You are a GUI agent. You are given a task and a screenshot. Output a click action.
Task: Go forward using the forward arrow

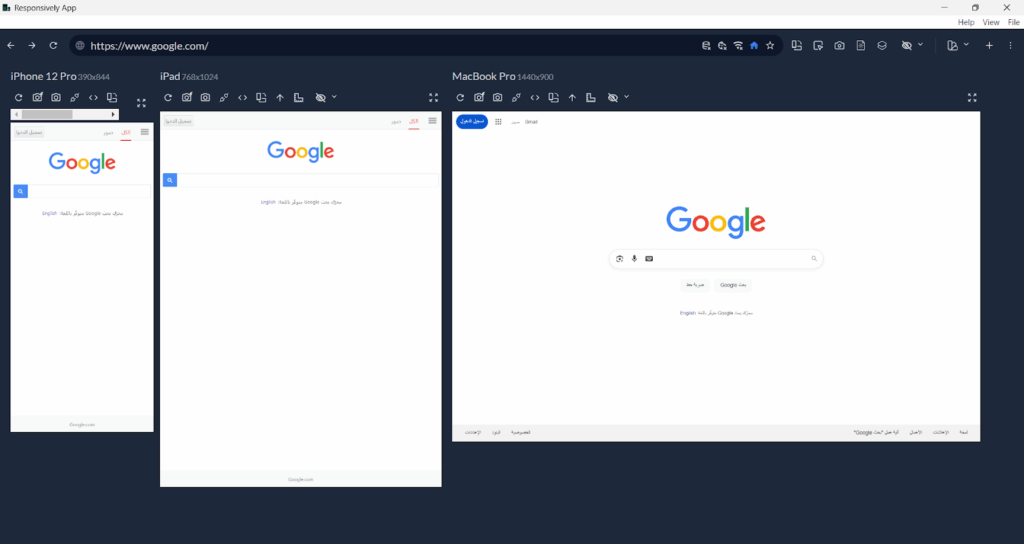32,46
